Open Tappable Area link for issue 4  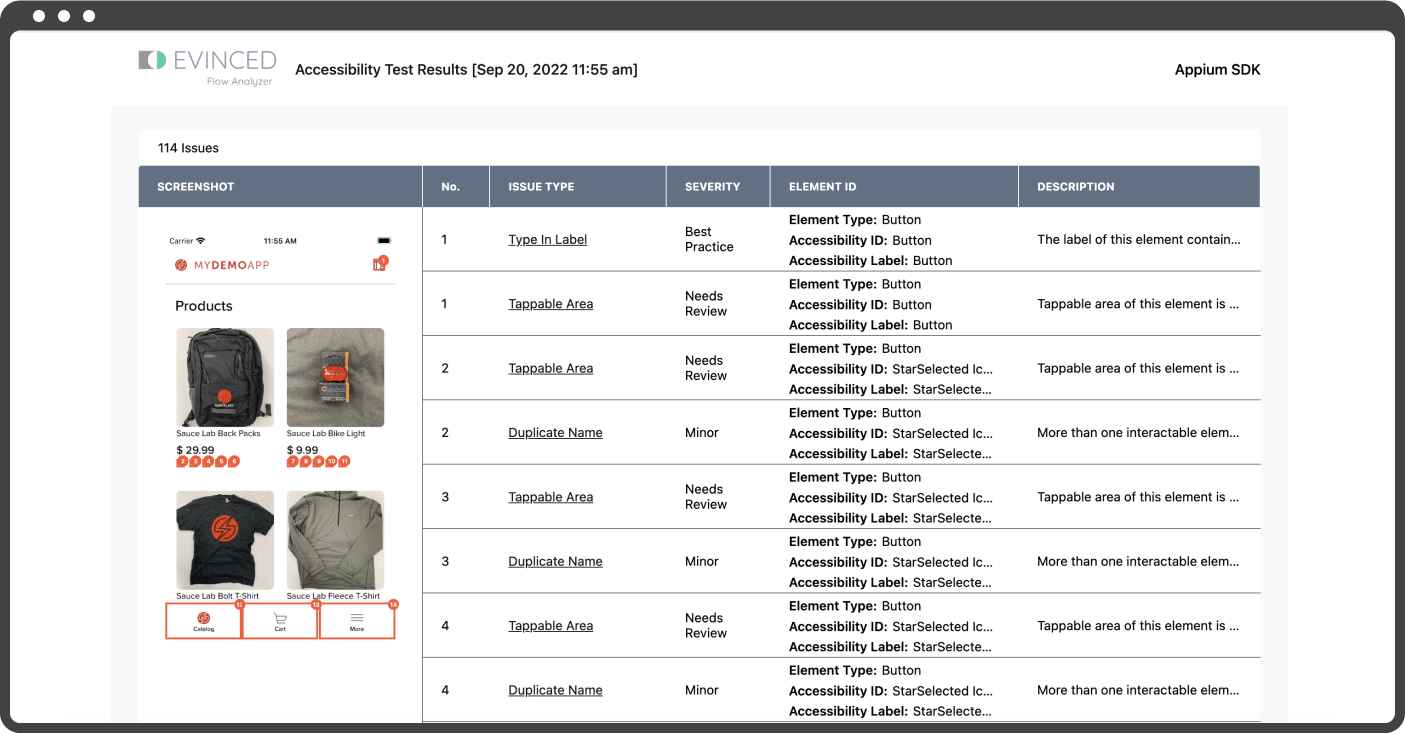[550, 626]
